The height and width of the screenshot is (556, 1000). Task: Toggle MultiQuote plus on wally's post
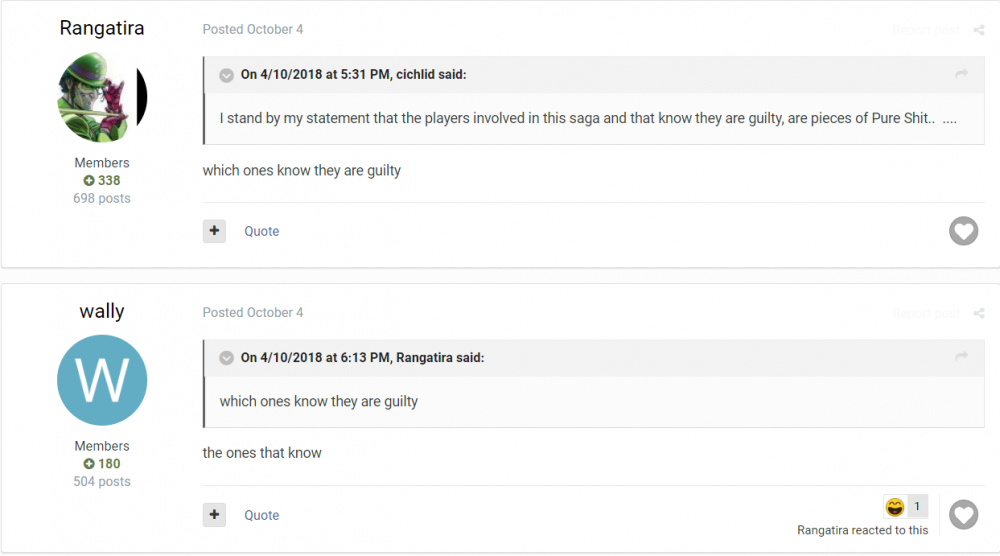point(214,515)
